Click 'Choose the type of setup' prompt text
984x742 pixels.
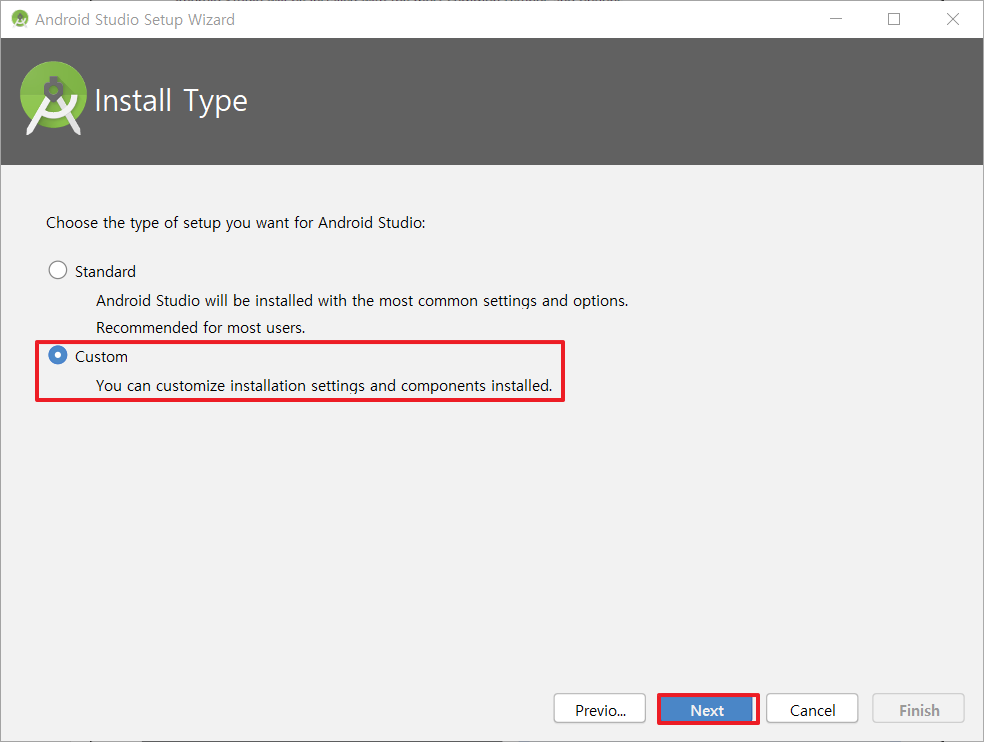(235, 223)
